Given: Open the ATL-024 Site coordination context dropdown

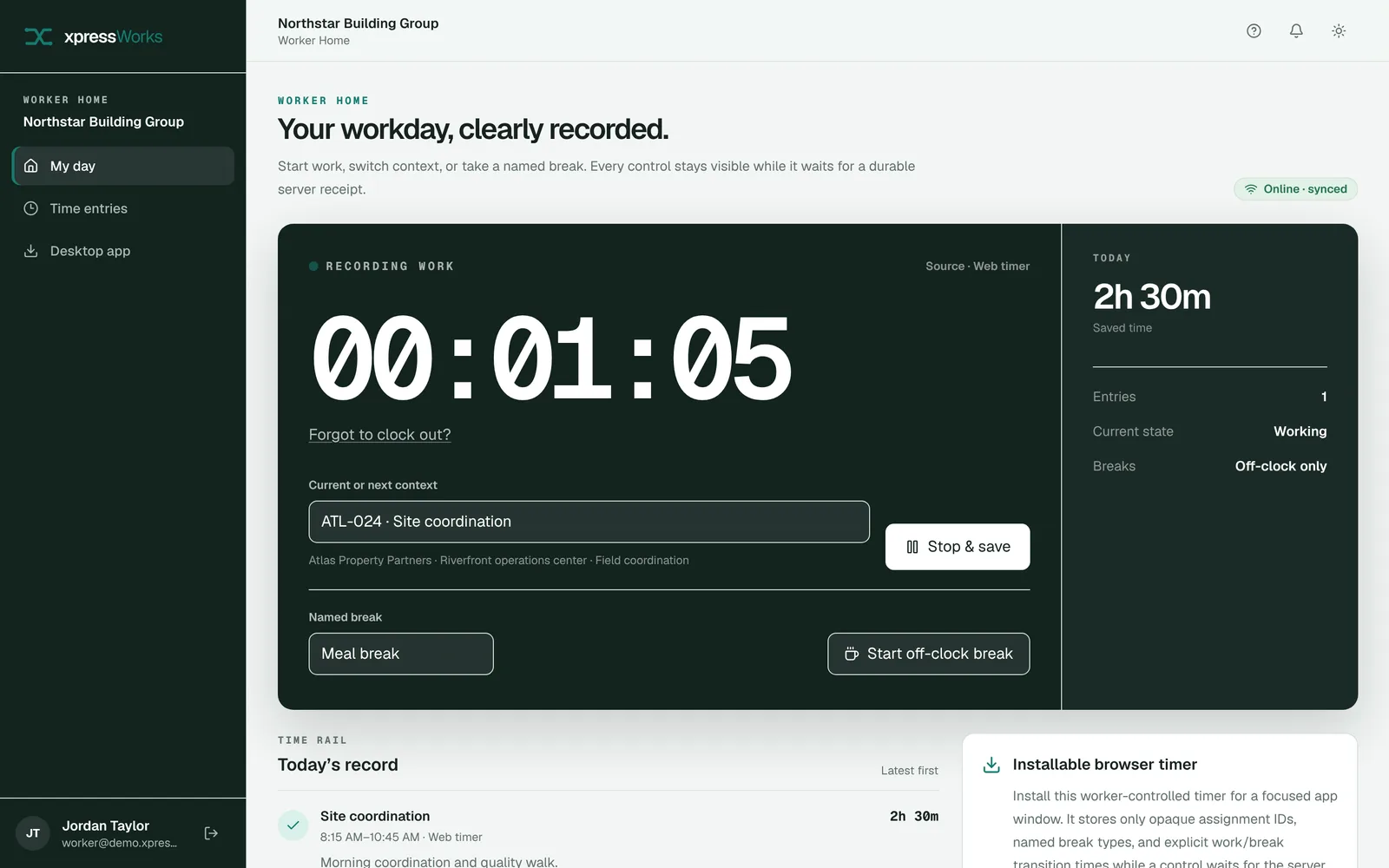Looking at the screenshot, I should (x=589, y=522).
